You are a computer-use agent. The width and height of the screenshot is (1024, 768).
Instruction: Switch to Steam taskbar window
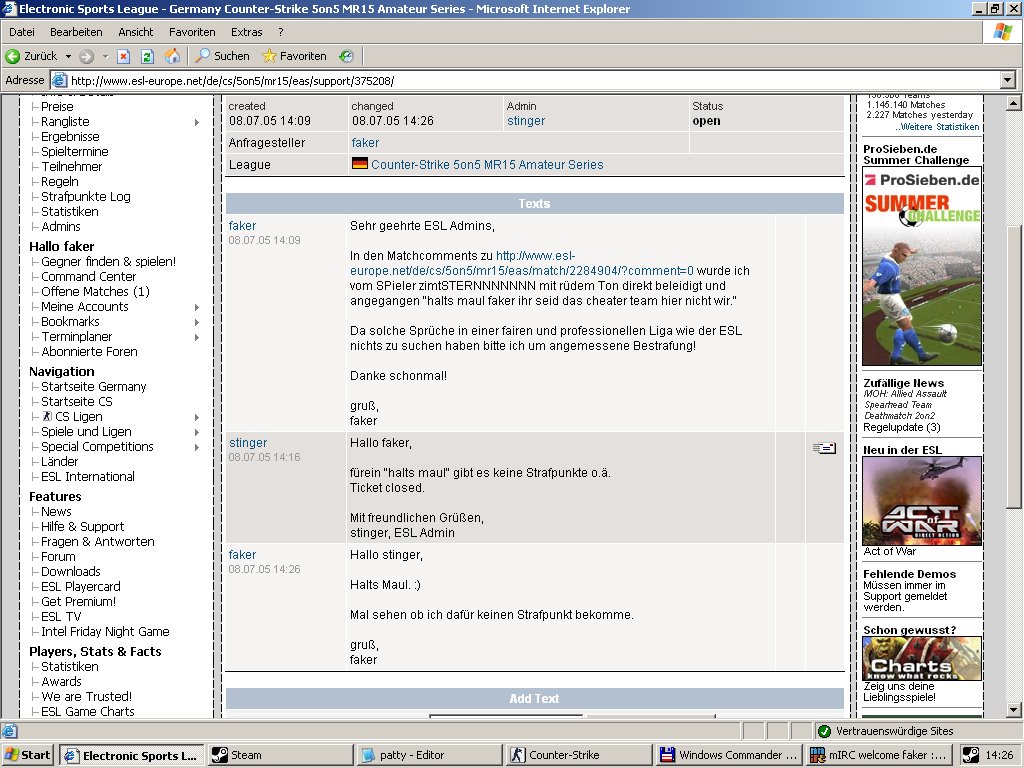[281, 755]
